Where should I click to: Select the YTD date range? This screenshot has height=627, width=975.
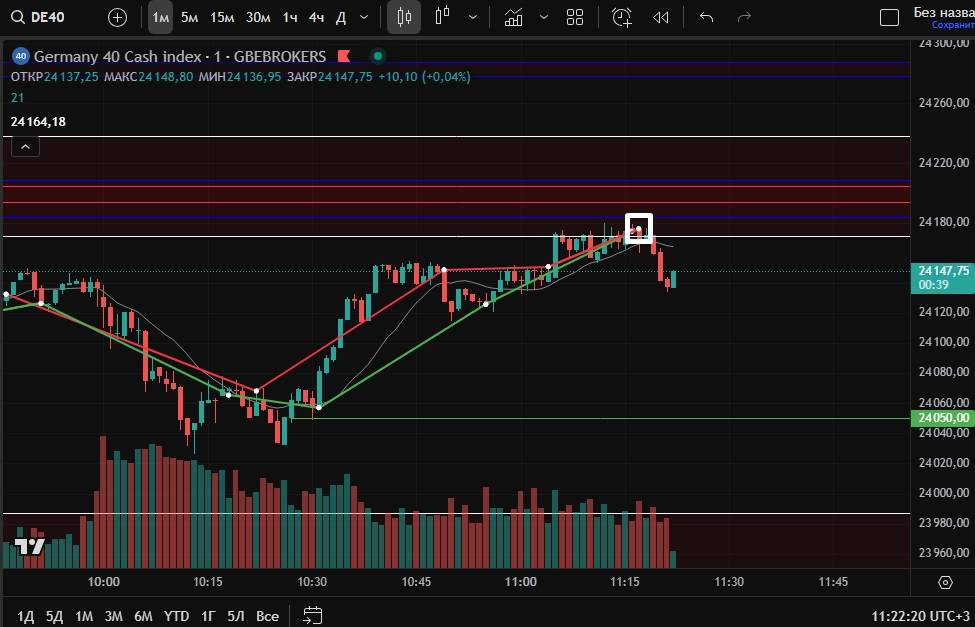[x=177, y=616]
